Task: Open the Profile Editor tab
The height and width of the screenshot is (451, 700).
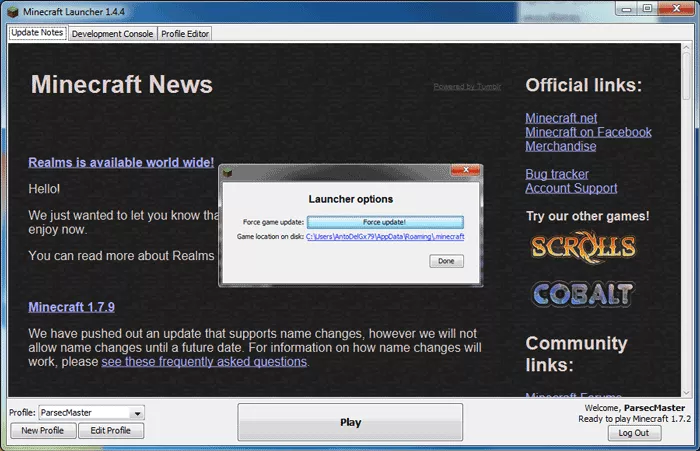Action: [x=185, y=33]
